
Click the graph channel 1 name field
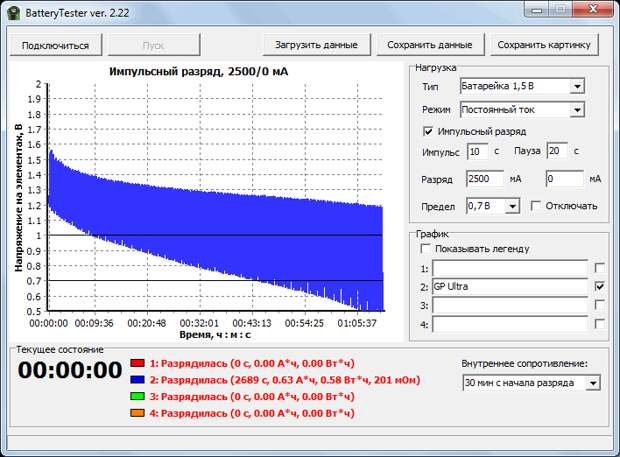pos(510,268)
